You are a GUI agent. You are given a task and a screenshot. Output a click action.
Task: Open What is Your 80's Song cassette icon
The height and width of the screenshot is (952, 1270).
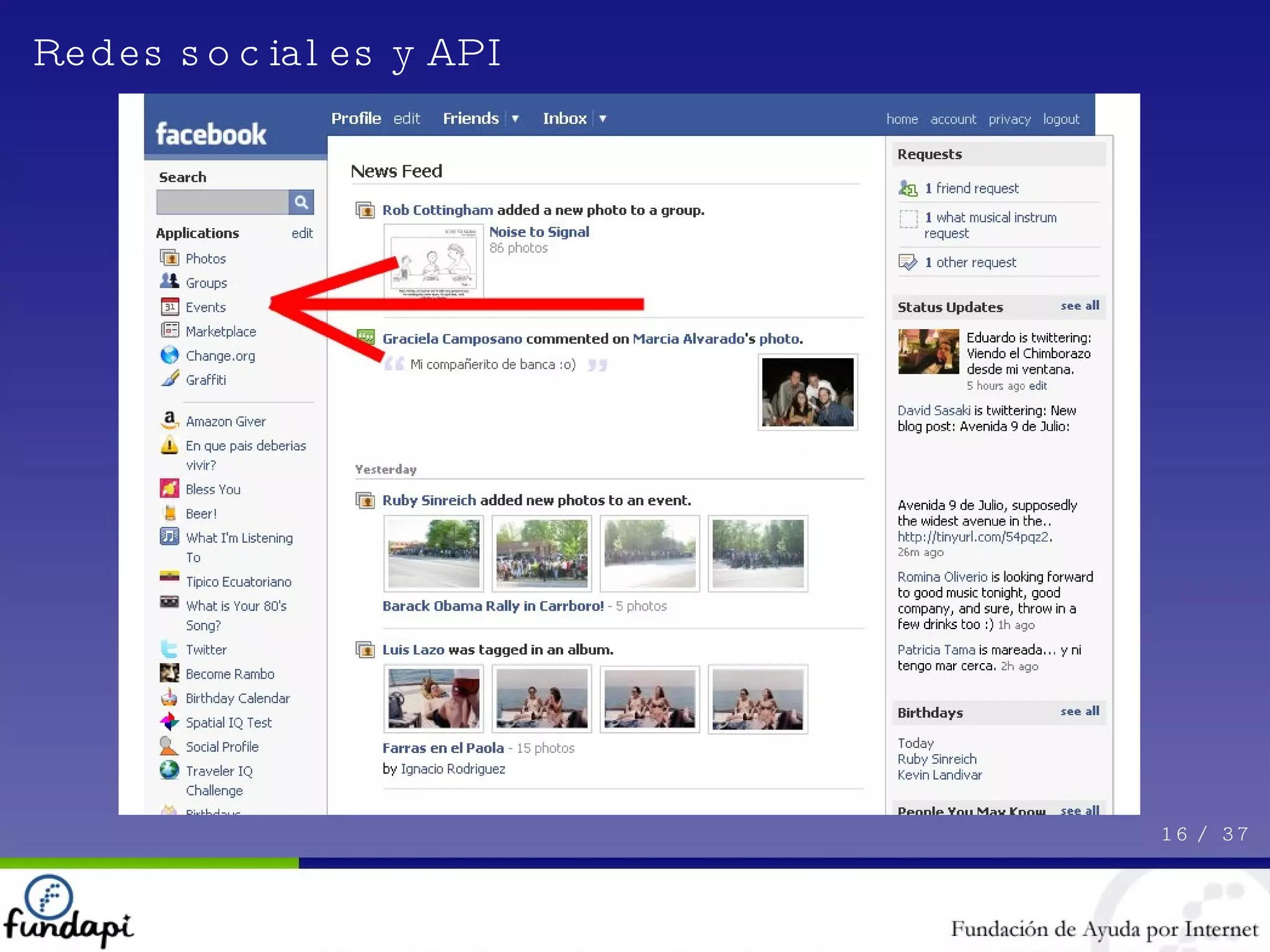(169, 602)
